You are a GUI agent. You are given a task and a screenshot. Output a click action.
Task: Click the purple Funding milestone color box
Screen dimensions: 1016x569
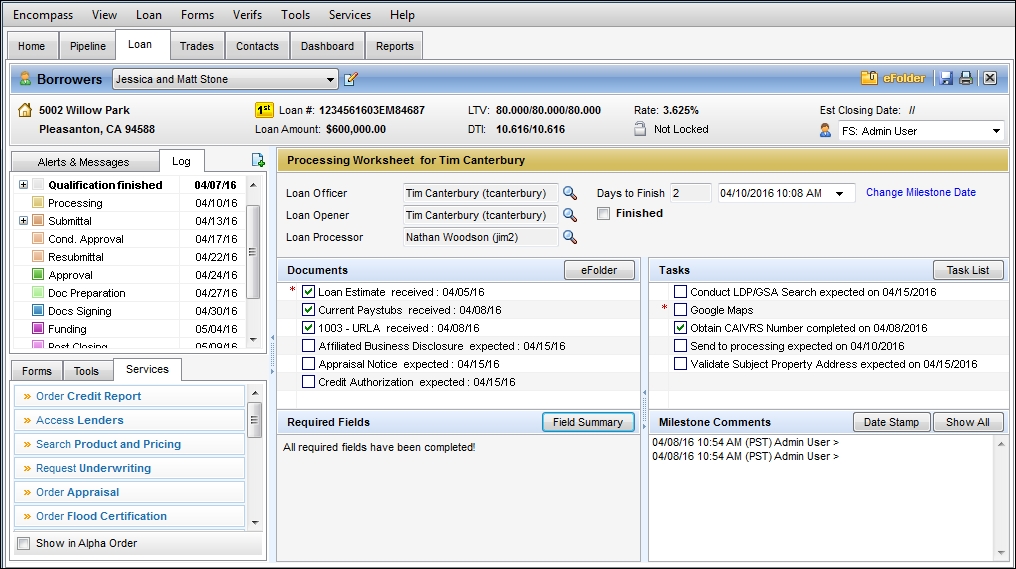click(38, 329)
